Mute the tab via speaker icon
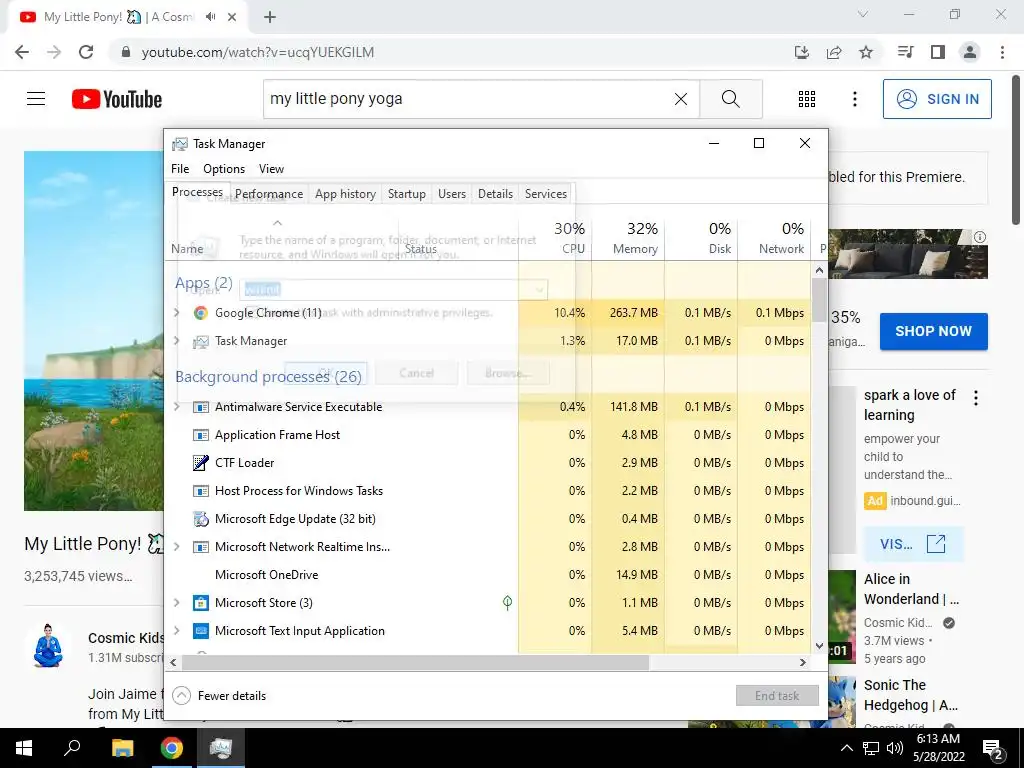 [x=210, y=17]
